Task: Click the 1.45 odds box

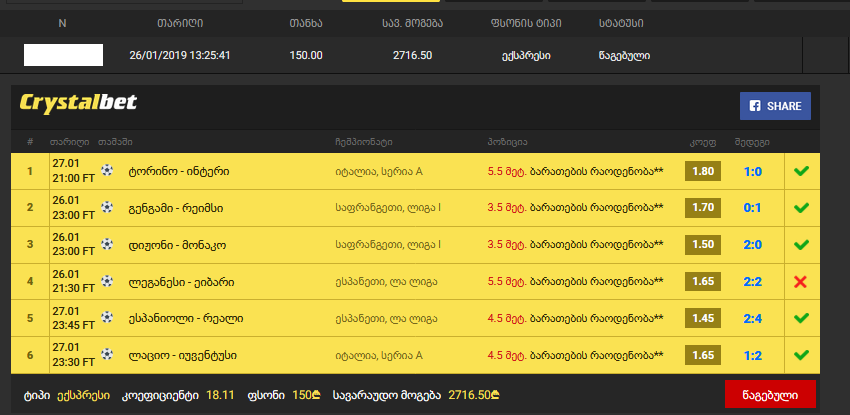Action: [703, 318]
